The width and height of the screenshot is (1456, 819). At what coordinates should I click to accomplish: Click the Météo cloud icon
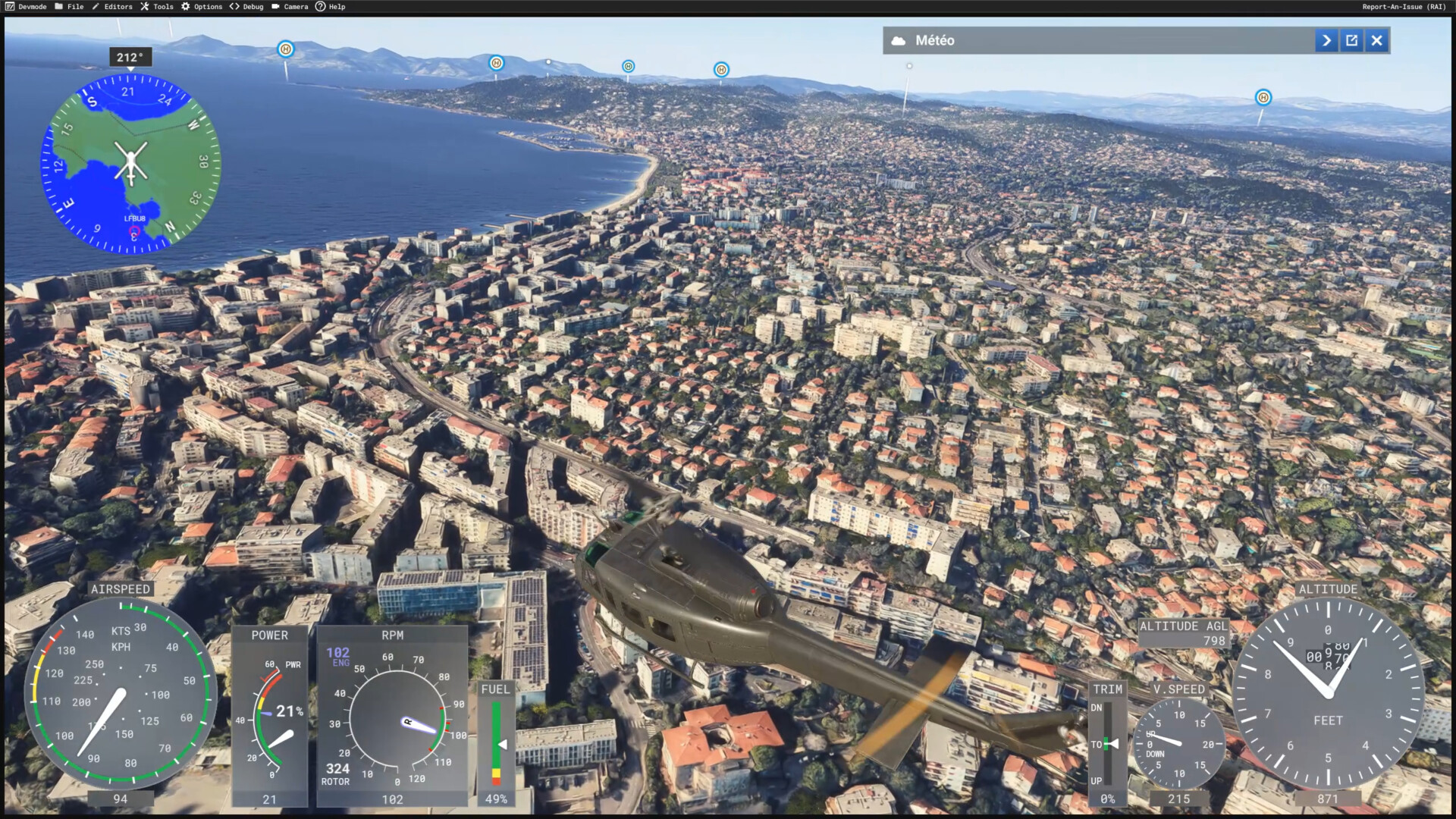click(x=899, y=41)
